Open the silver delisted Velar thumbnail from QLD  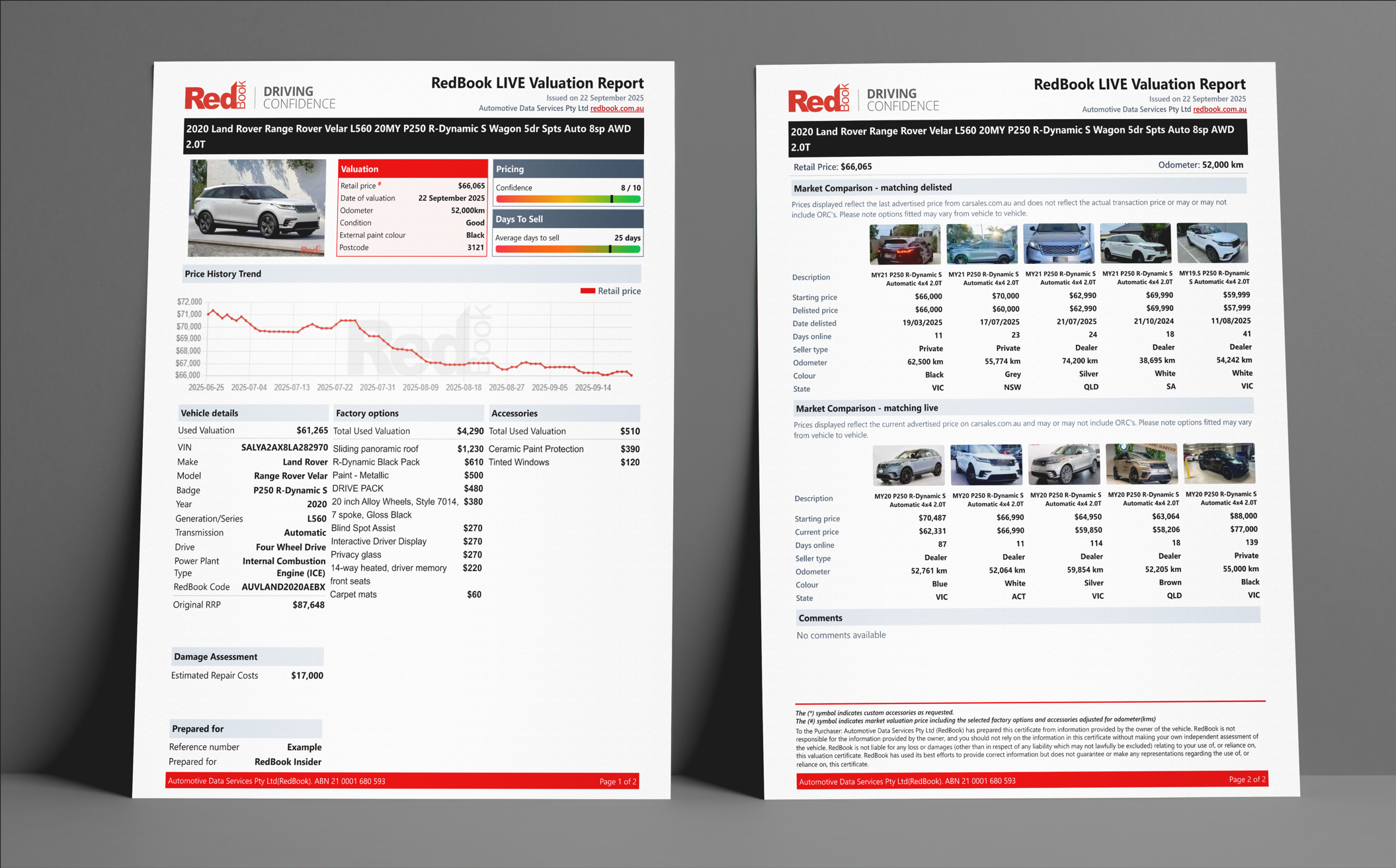(x=1058, y=243)
